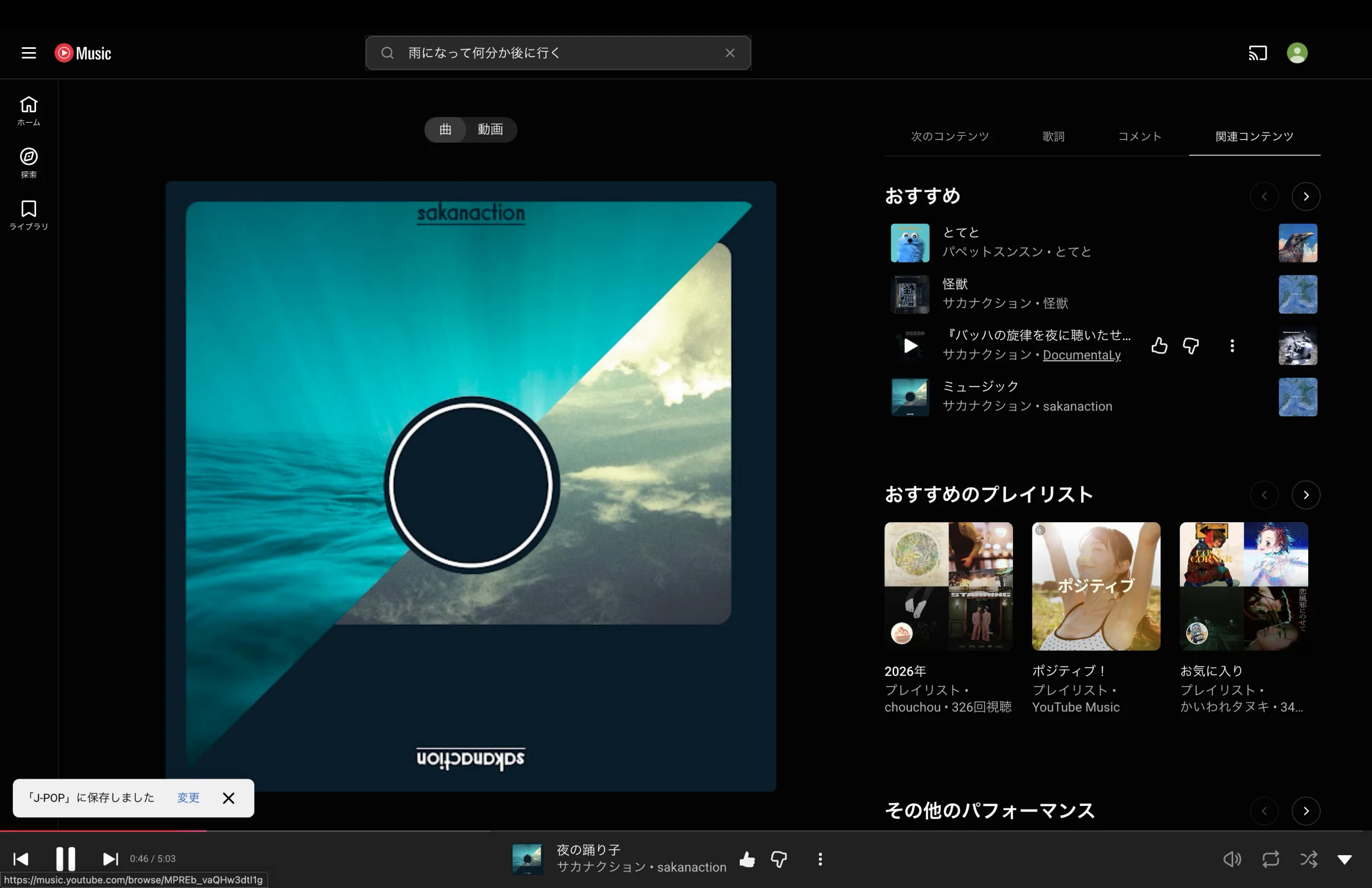
Task: Click the とてと song title
Action: pos(961,233)
